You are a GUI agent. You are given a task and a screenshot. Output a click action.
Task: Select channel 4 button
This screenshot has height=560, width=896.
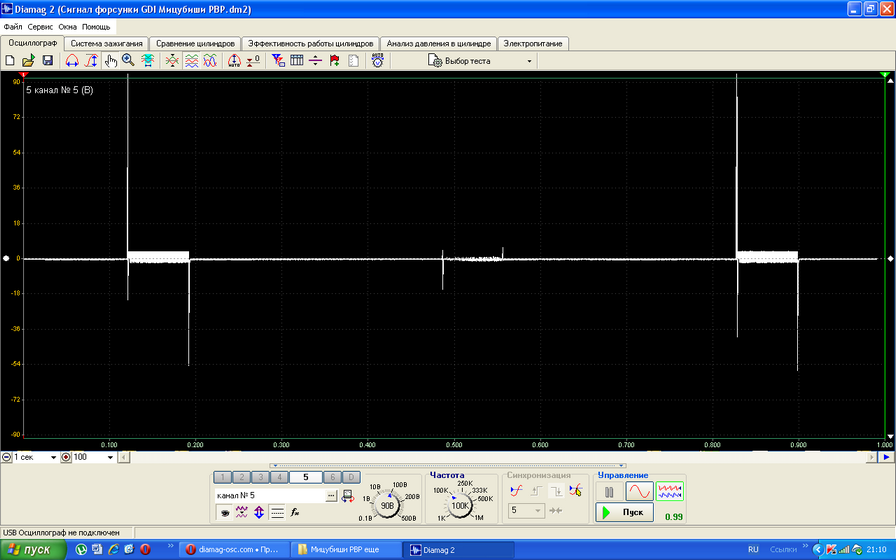point(279,477)
